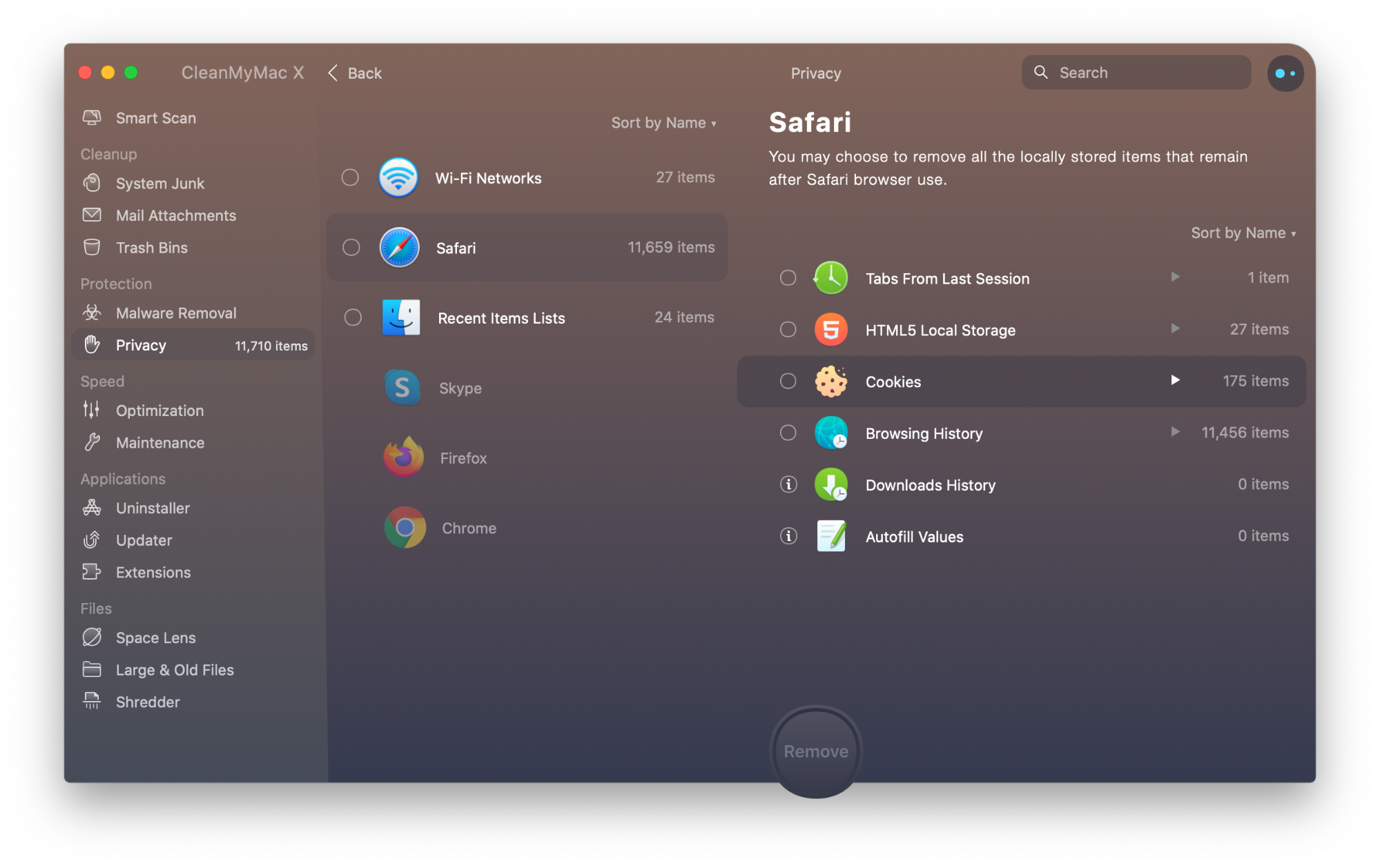Open the assistant dots button top right
The image size is (1380, 868).
click(1285, 73)
